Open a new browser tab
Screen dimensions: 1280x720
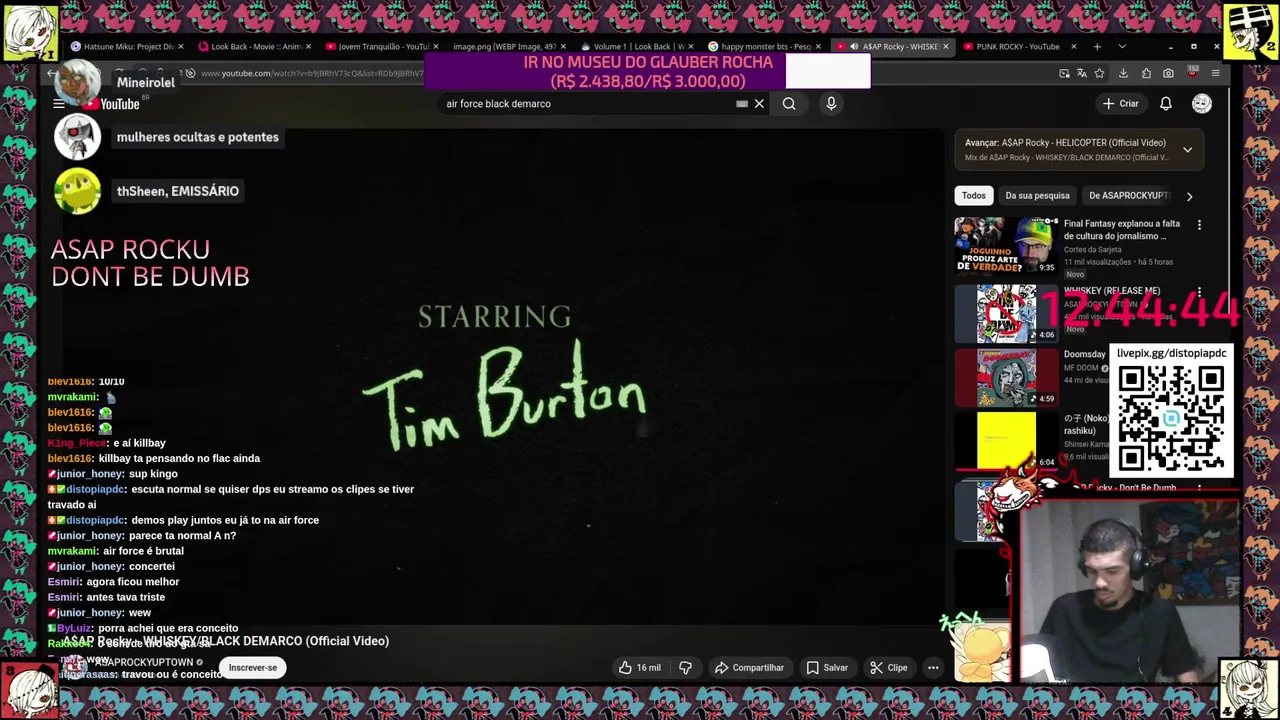[1097, 46]
